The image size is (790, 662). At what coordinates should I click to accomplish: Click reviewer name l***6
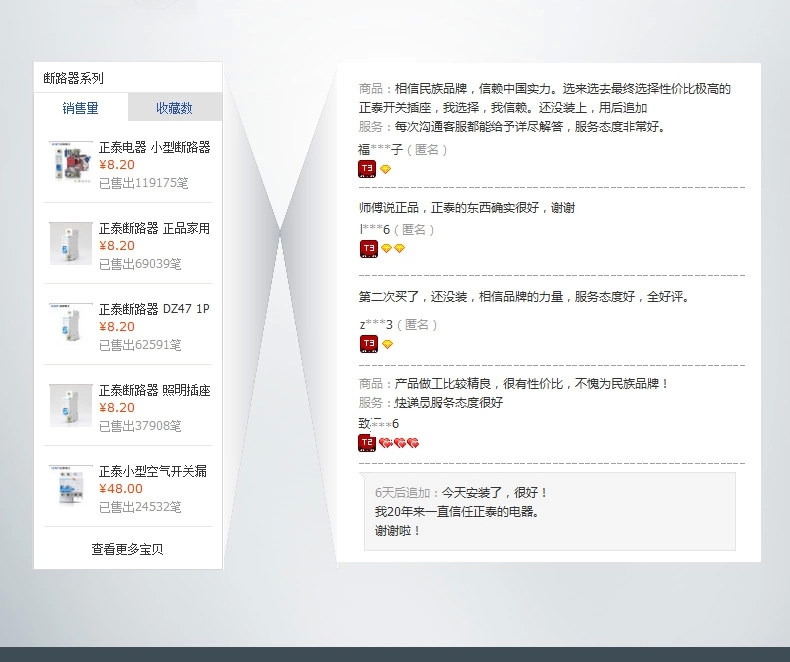tap(375, 230)
